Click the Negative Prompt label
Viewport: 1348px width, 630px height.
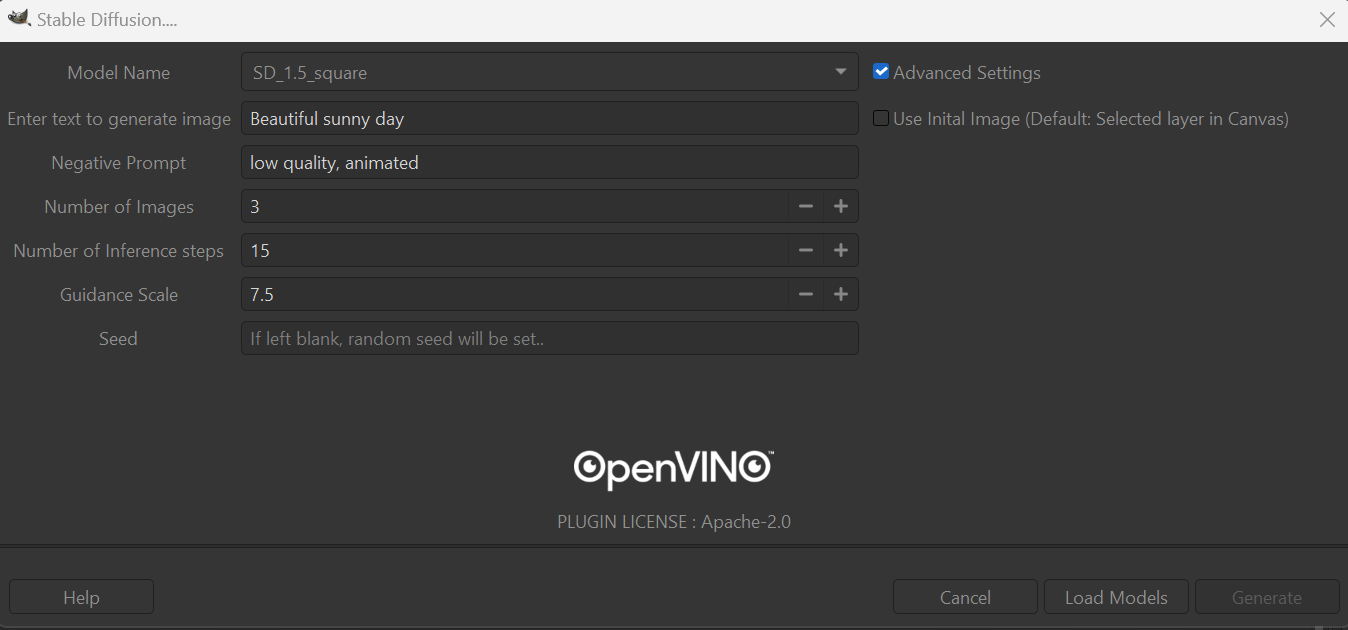click(x=119, y=163)
